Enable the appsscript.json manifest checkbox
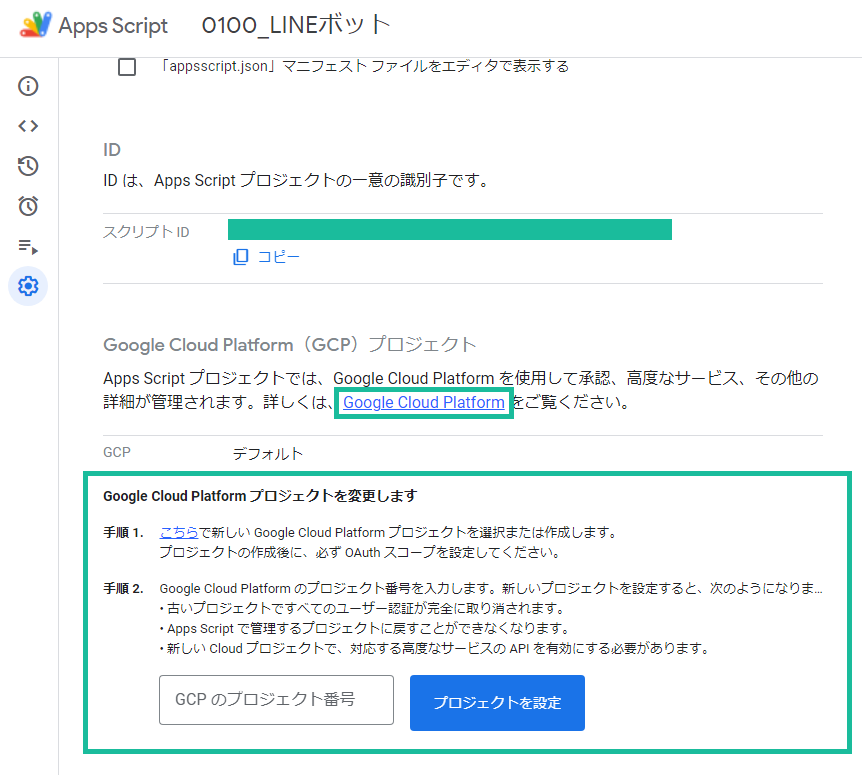The image size is (862, 775). tap(127, 67)
